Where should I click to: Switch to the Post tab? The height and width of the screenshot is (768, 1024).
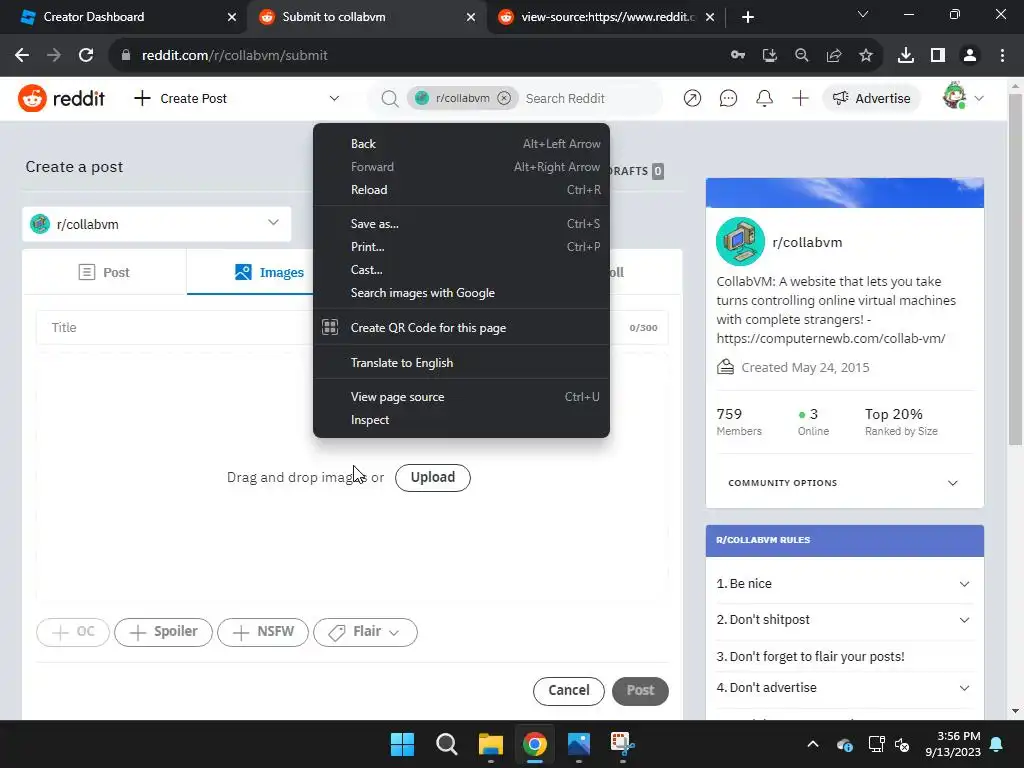104,272
